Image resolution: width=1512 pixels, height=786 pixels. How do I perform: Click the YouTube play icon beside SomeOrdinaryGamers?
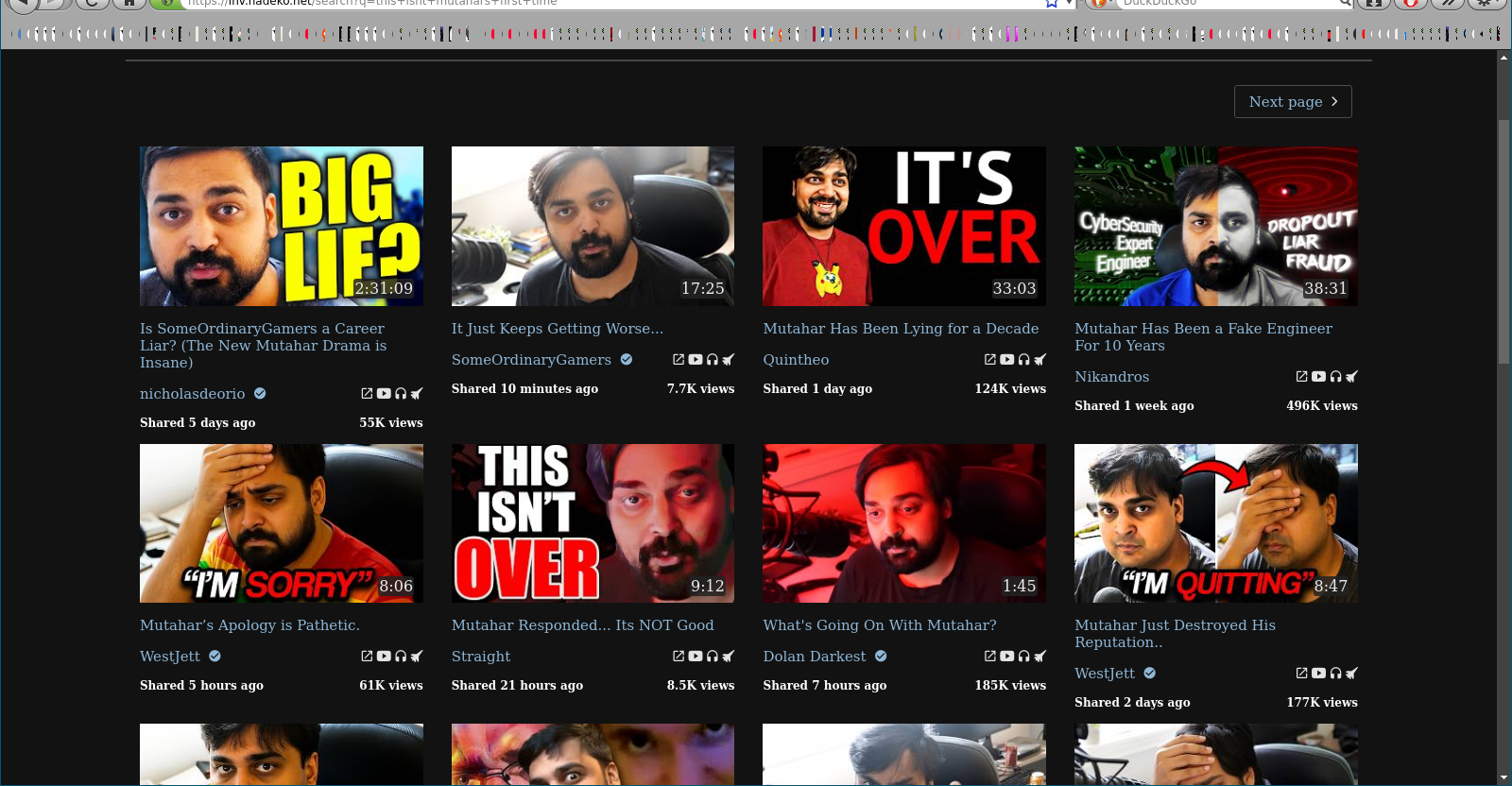[696, 360]
